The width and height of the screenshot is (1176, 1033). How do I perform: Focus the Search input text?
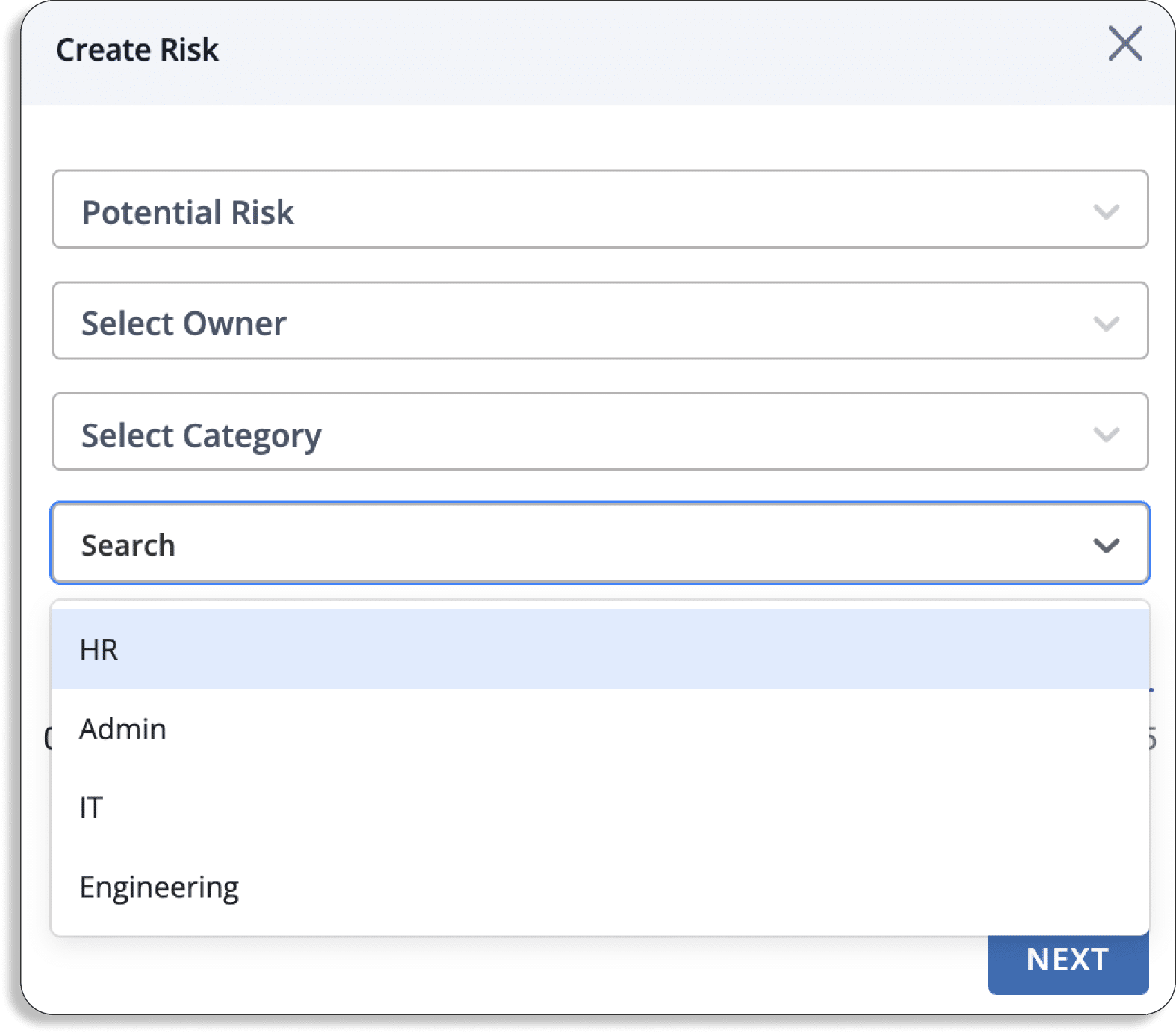click(x=128, y=545)
